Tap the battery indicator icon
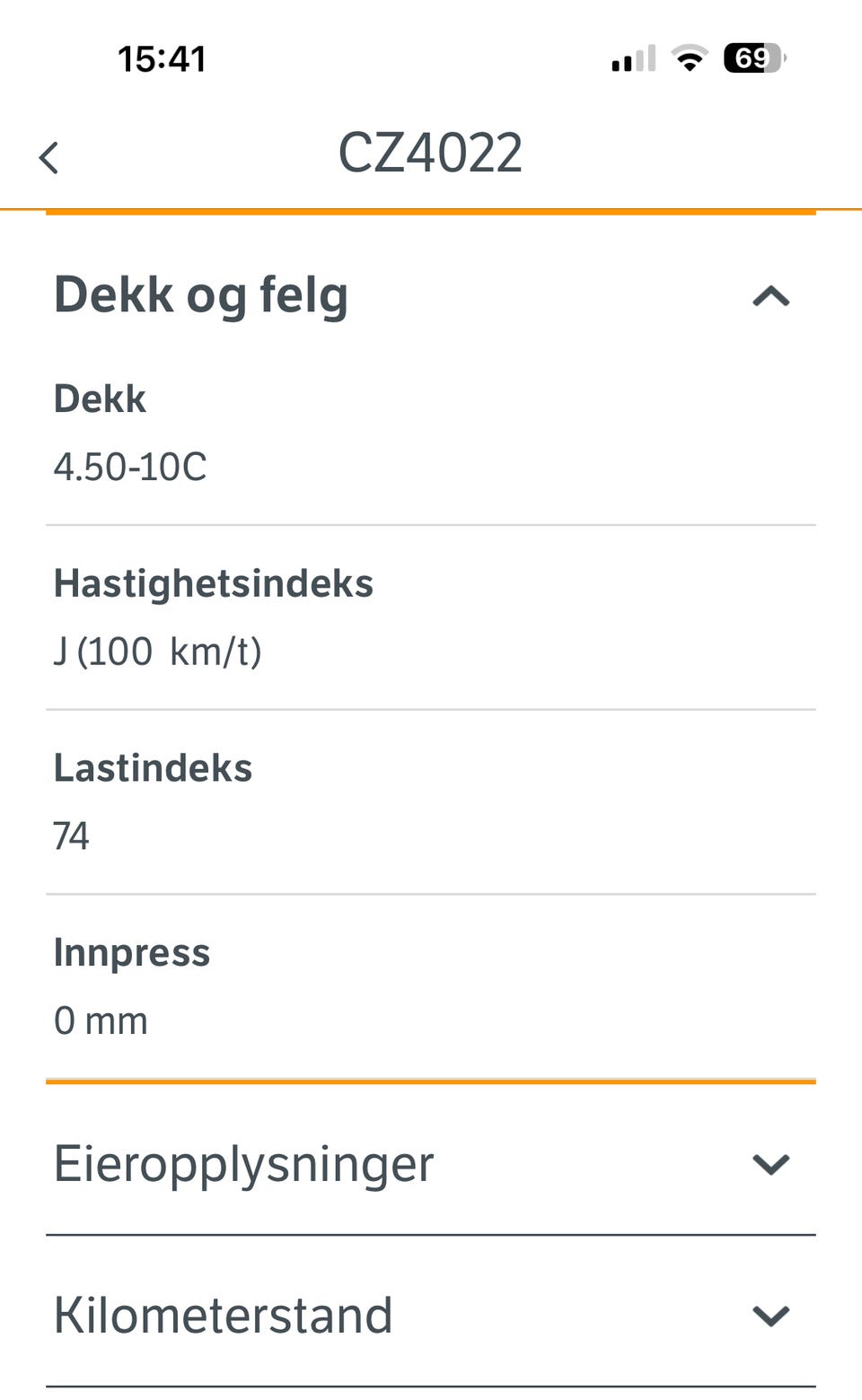862x1400 pixels. click(x=755, y=58)
